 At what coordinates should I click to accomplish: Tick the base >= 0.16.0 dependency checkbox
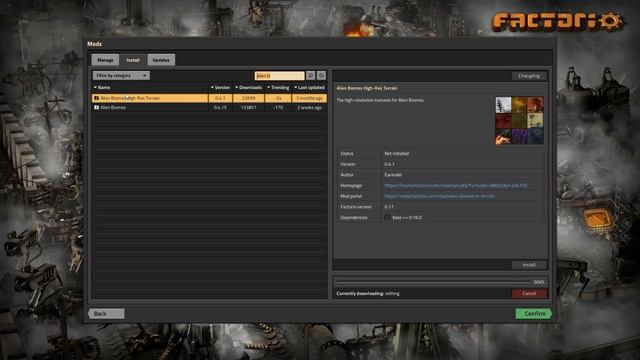click(387, 218)
